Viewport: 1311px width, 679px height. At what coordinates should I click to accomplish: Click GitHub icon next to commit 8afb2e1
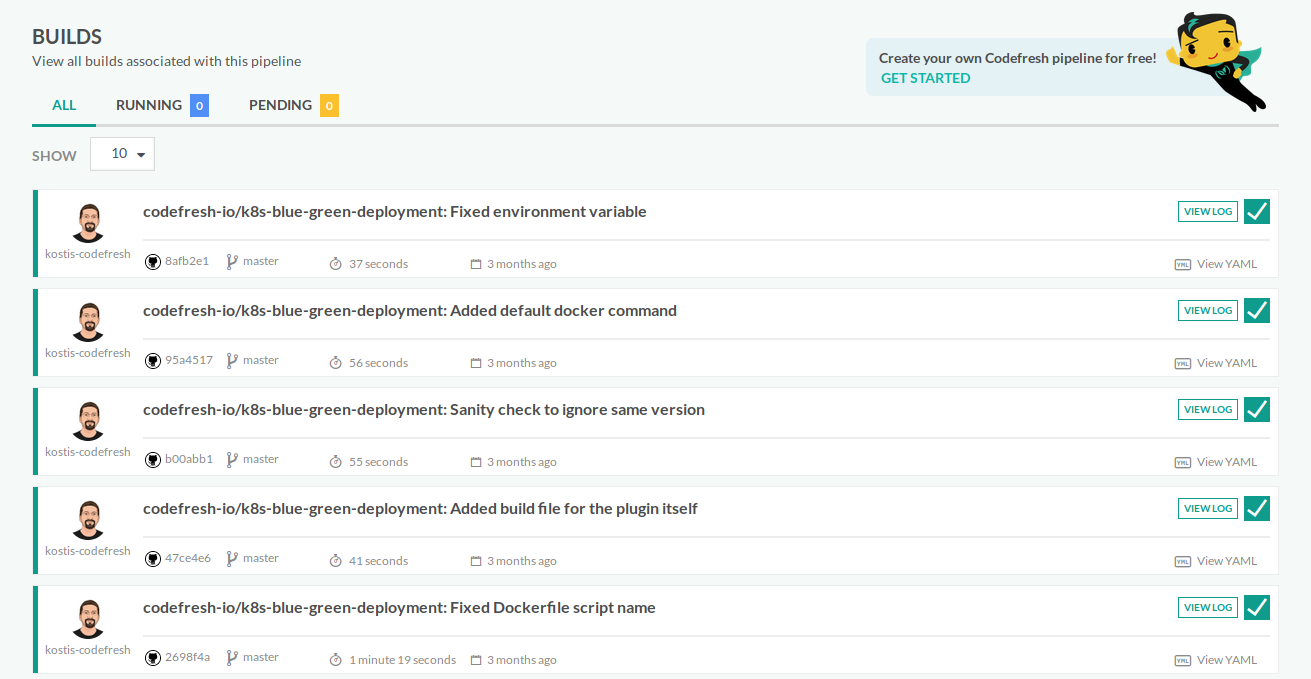(x=153, y=262)
